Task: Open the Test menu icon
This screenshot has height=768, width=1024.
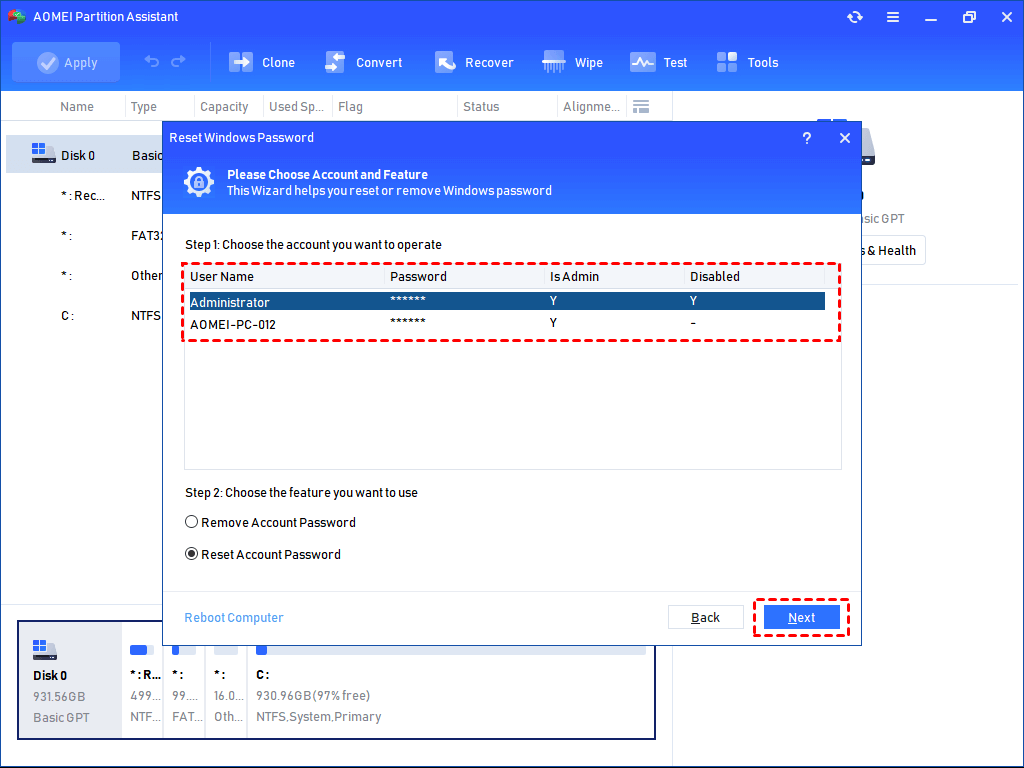Action: point(642,62)
